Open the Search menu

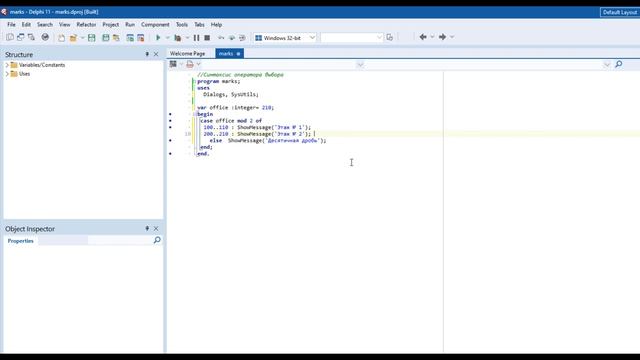coord(45,24)
